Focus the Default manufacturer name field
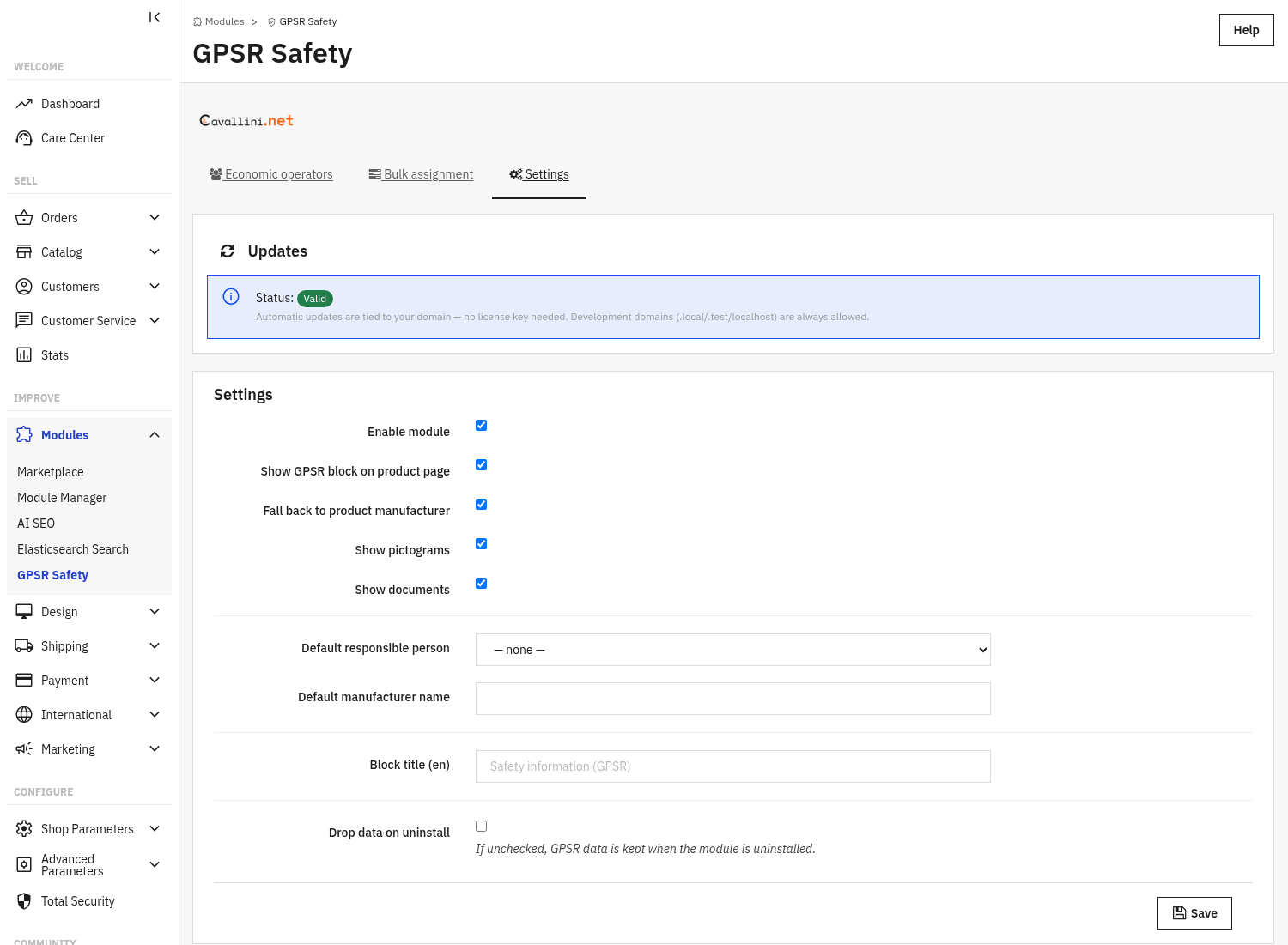 point(733,699)
